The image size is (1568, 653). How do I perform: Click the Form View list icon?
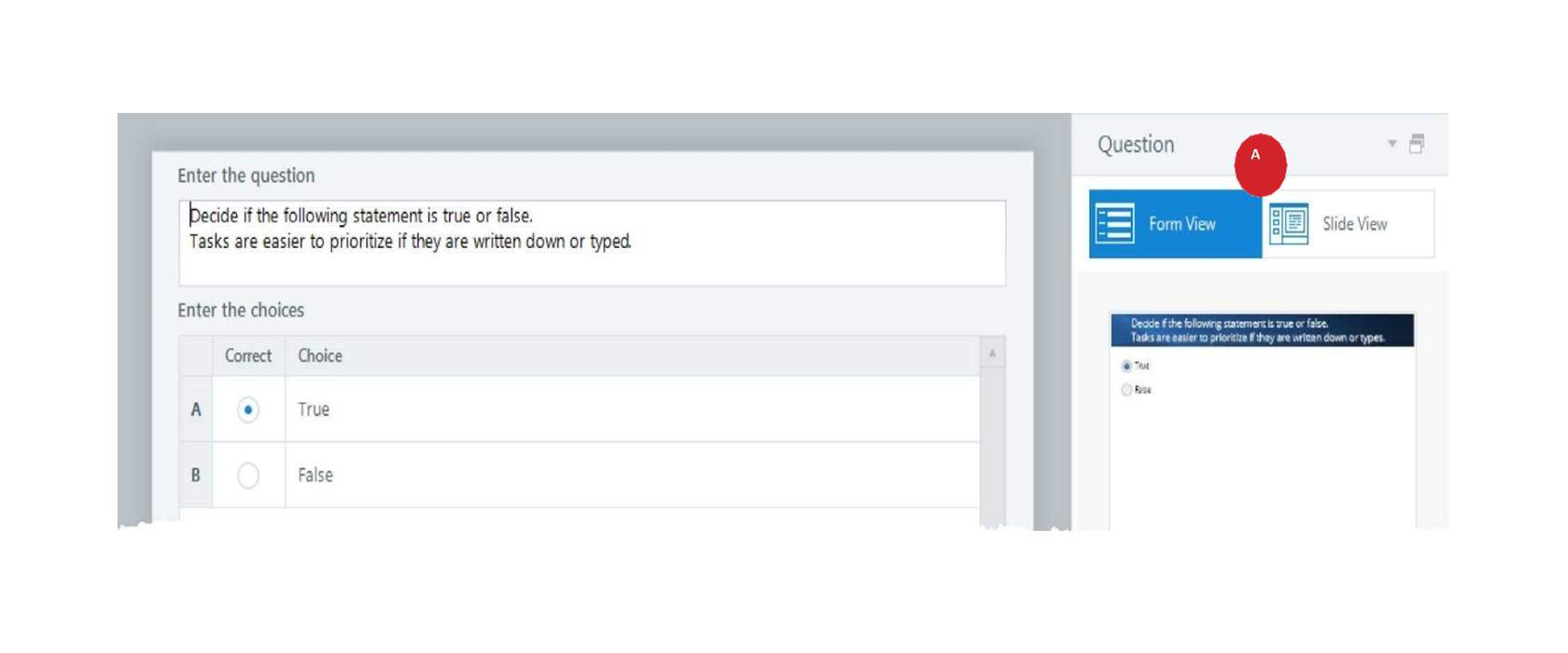1114,224
